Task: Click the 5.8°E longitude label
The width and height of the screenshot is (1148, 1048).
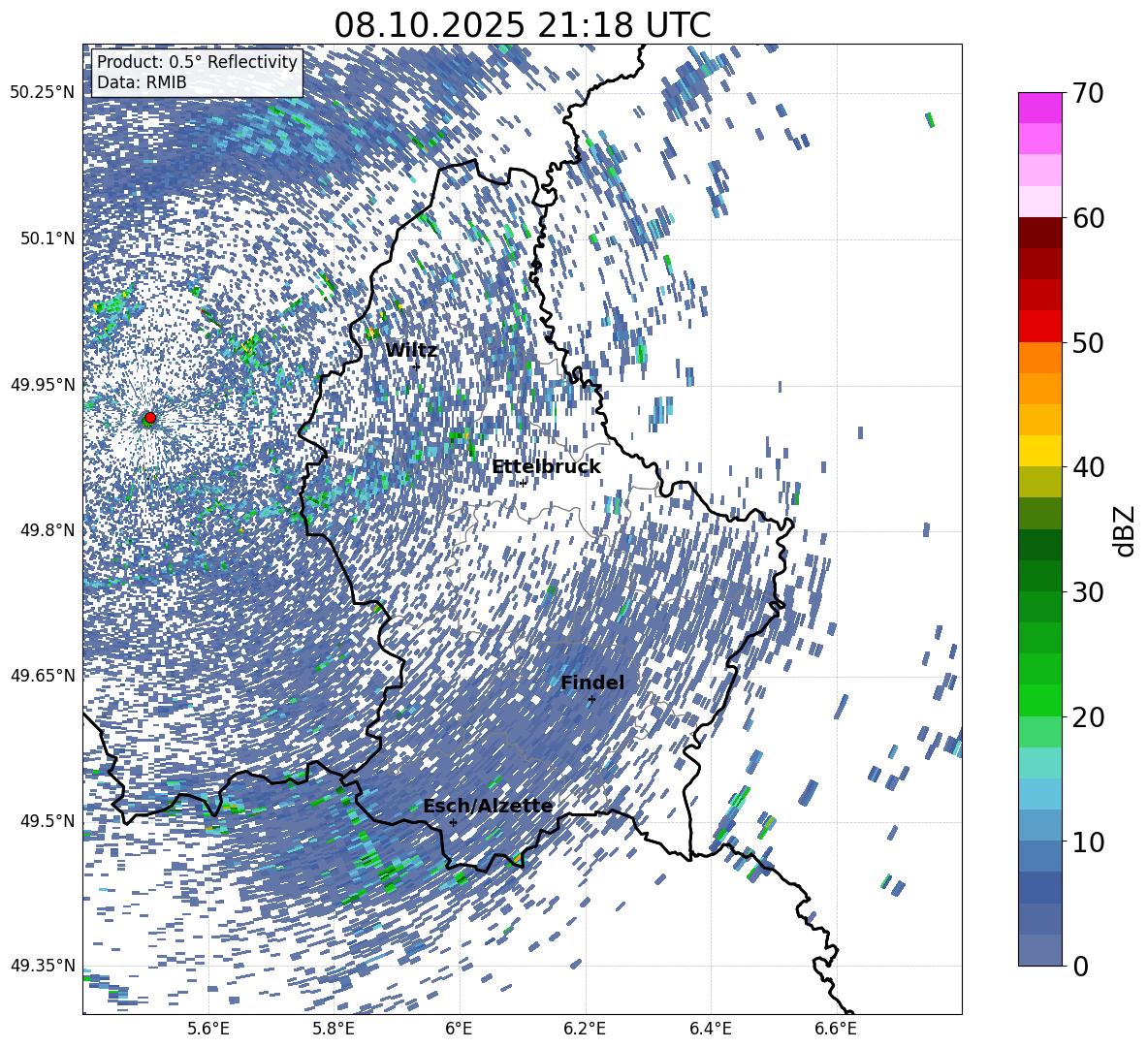Action: pos(334,1029)
